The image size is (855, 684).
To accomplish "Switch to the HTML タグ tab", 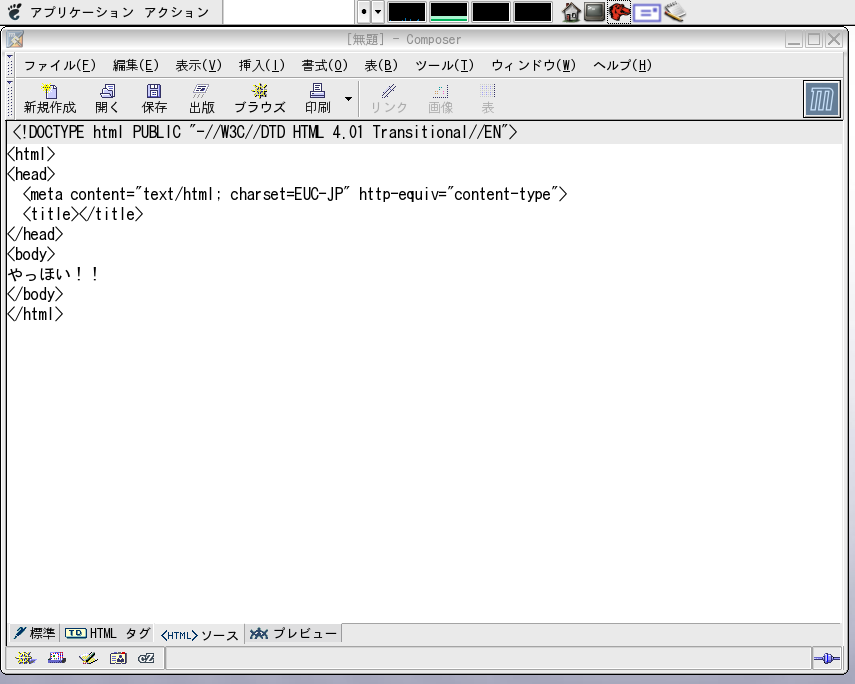I will coord(107,633).
